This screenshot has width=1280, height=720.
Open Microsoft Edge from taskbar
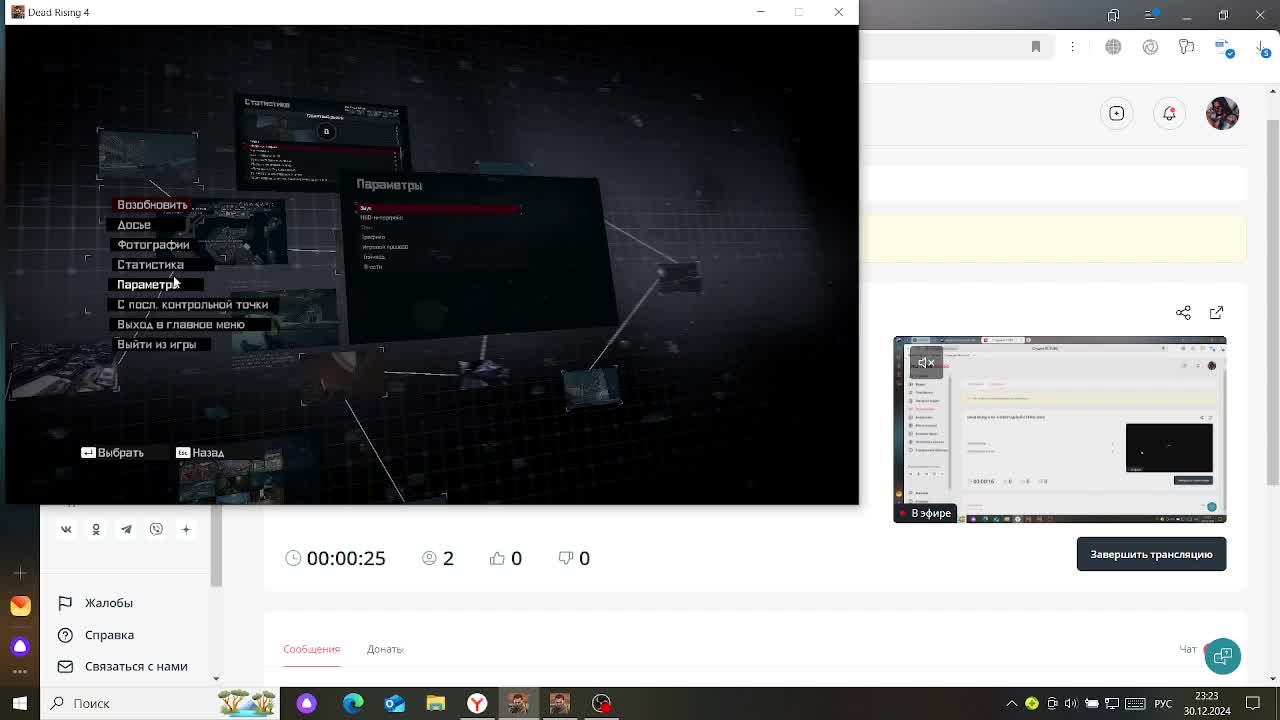point(353,703)
